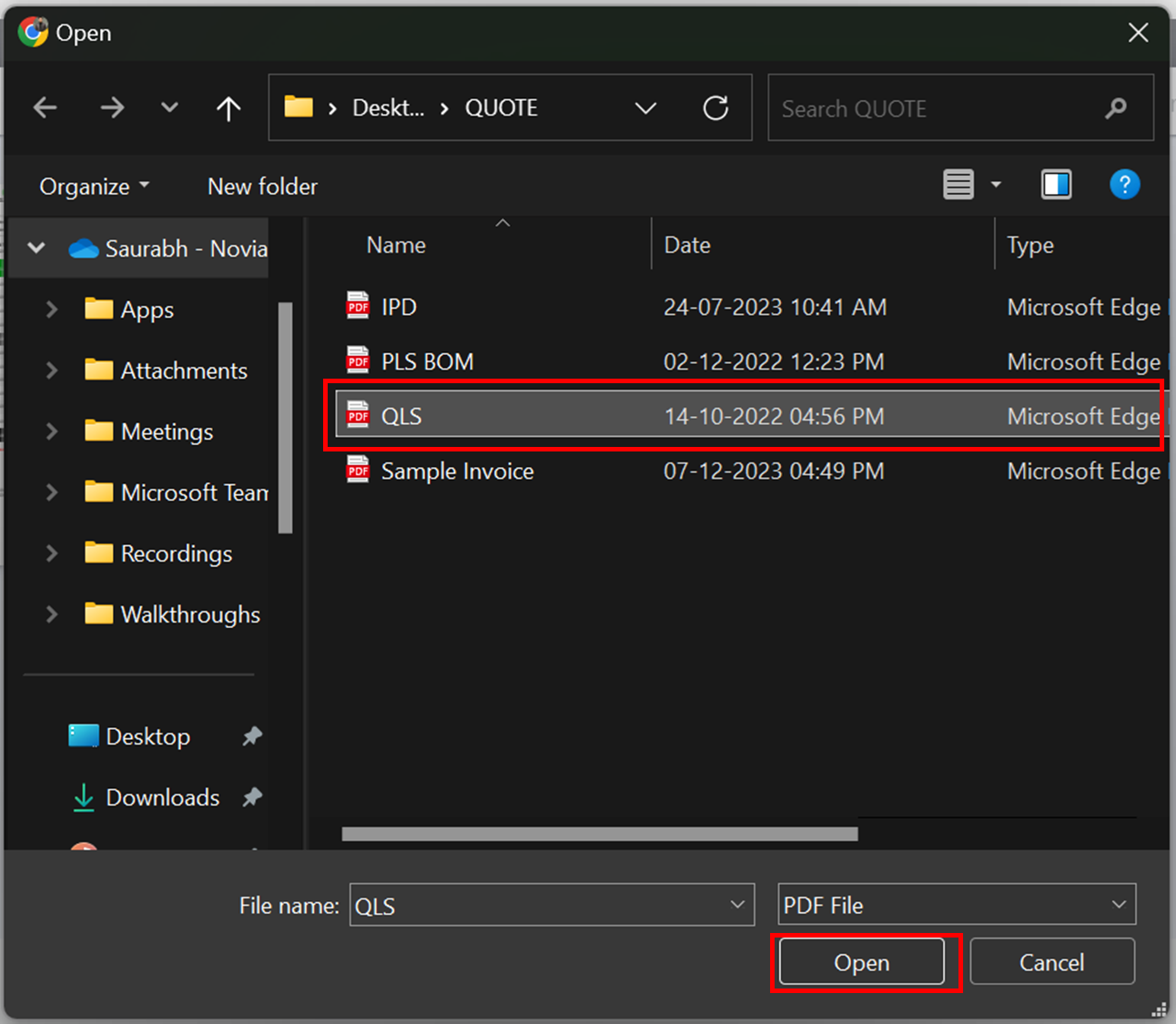
Task: Click the horizontal scrollbar in file list
Action: pos(599,834)
